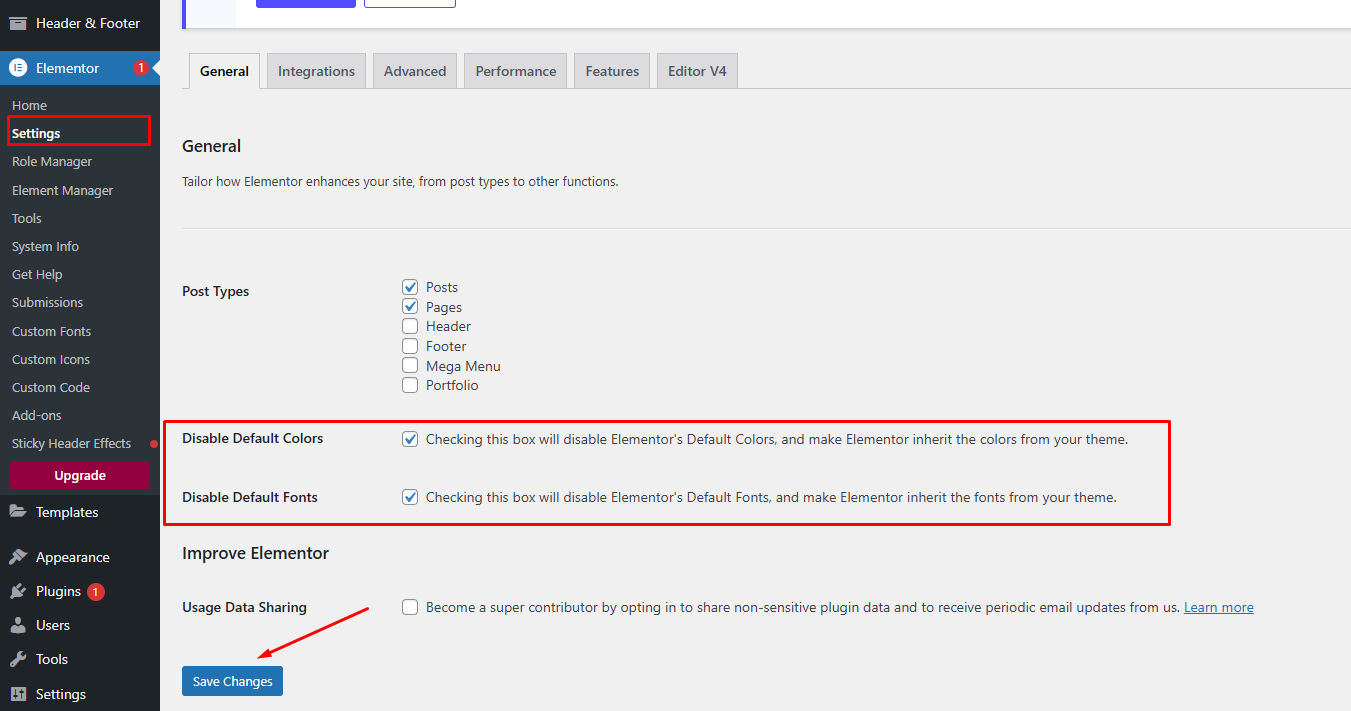Click the Disable Default Fonts label
The width and height of the screenshot is (1351, 711).
(250, 497)
